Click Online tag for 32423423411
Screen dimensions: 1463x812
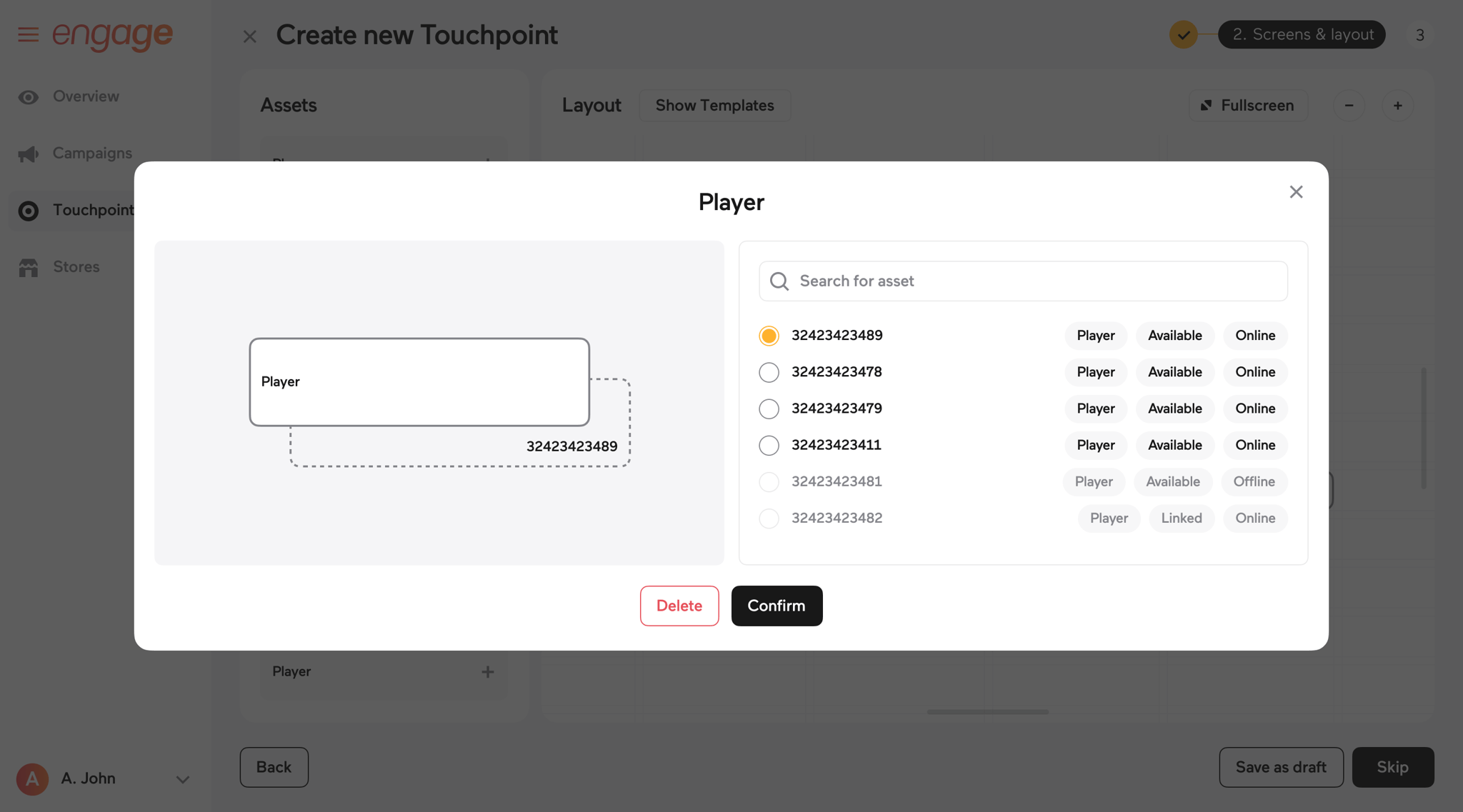(x=1255, y=445)
